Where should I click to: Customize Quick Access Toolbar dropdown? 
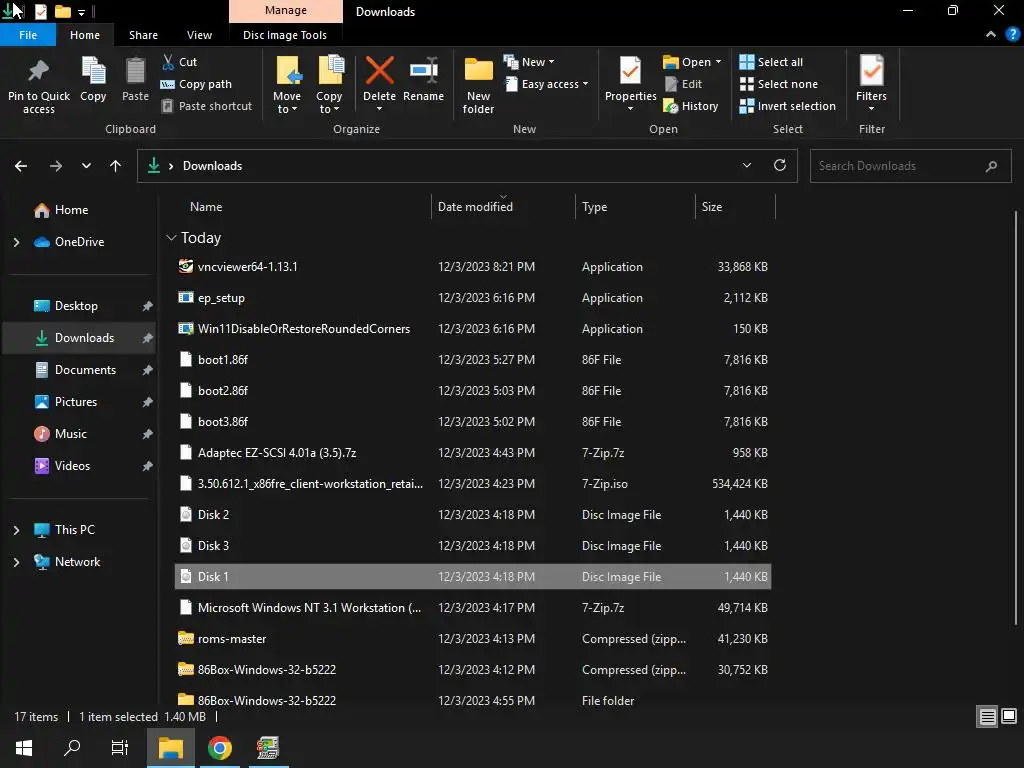tap(81, 12)
